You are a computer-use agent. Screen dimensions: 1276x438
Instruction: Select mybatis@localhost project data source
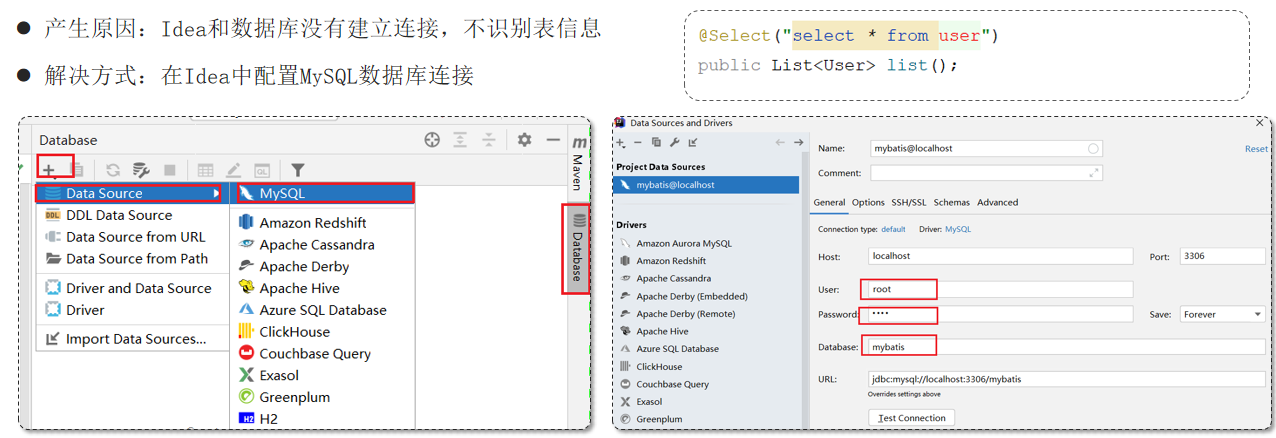(x=706, y=185)
